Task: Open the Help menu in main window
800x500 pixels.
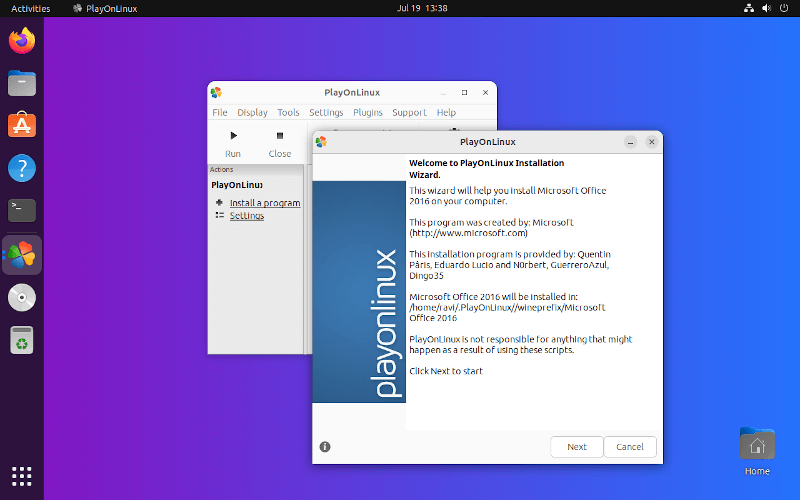Action: [x=446, y=112]
